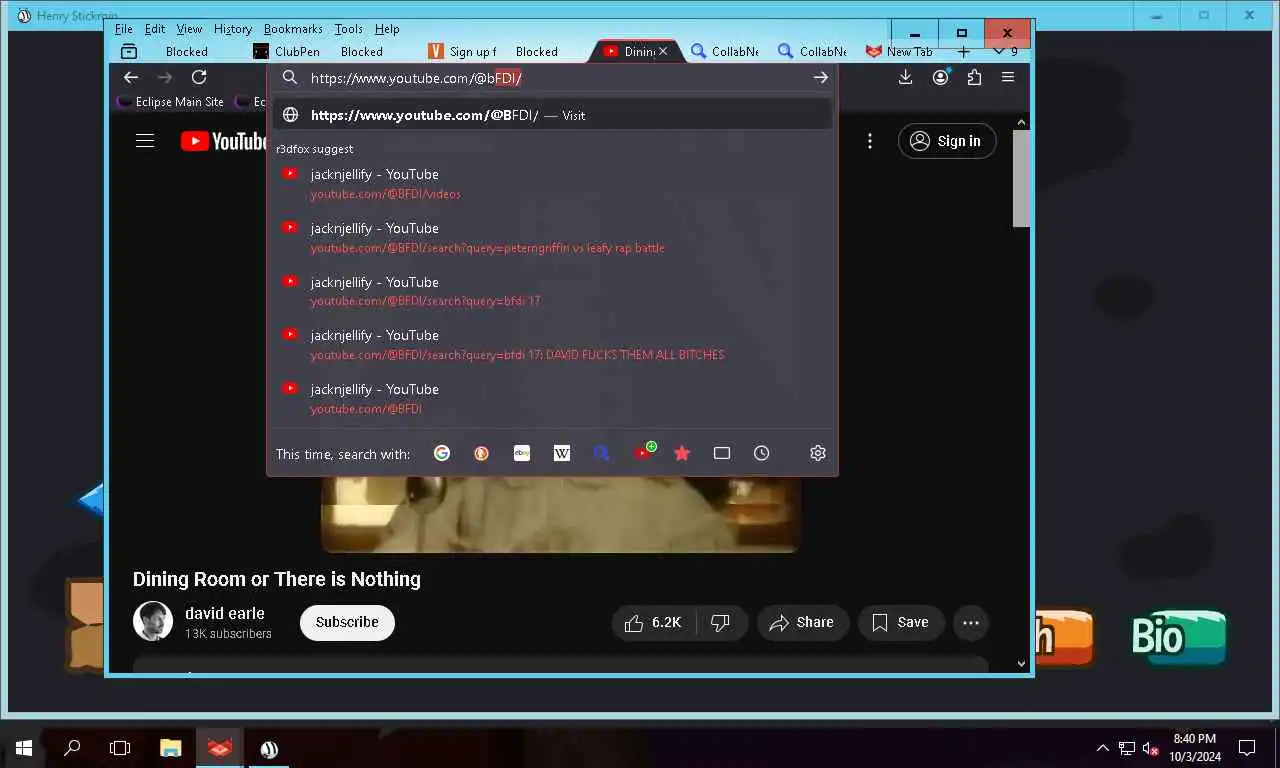Viewport: 1280px width, 768px height.
Task: Open the File menu
Action: (123, 29)
